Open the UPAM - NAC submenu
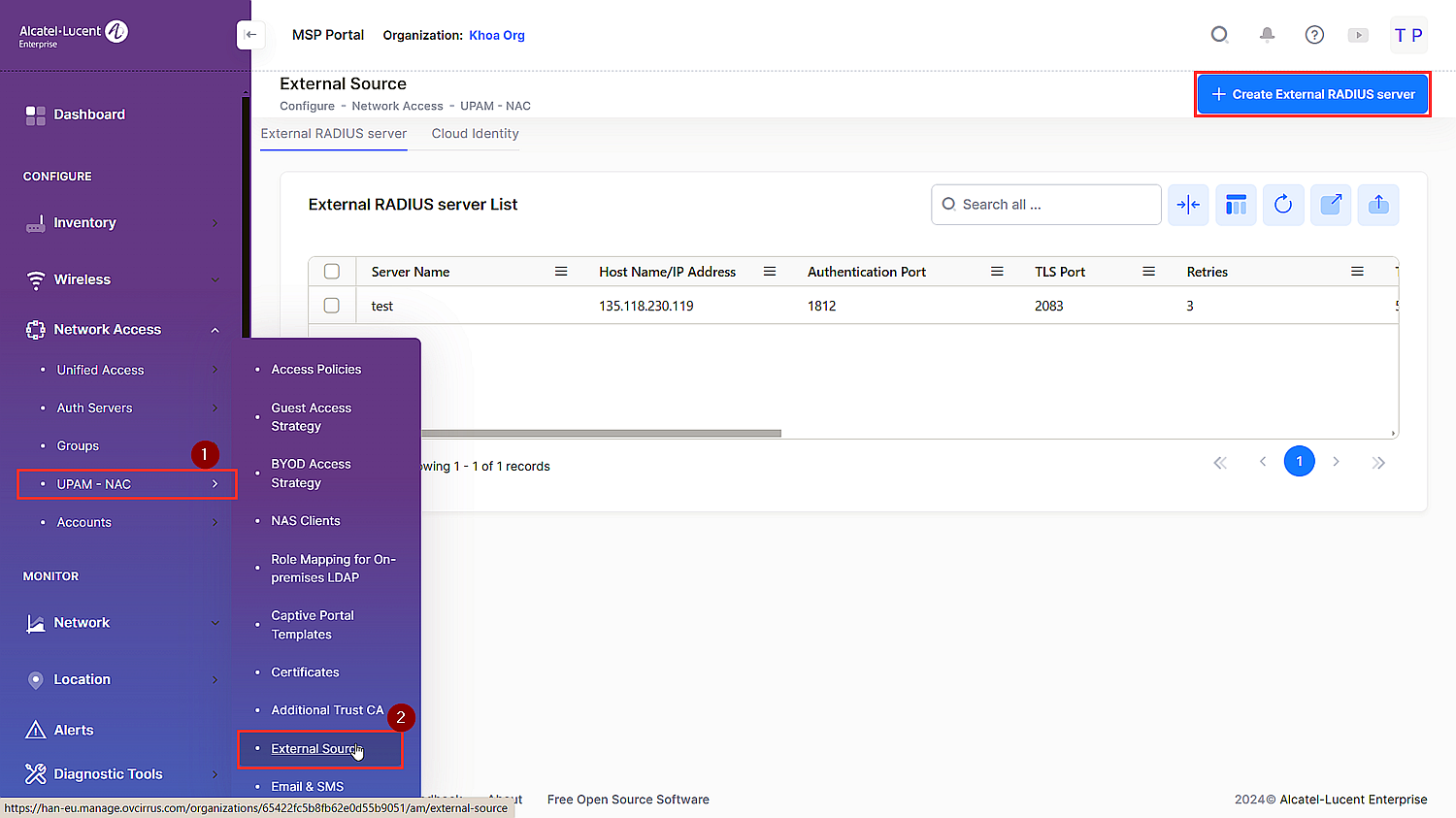Viewport: 1456px width, 818px height. coord(127,484)
